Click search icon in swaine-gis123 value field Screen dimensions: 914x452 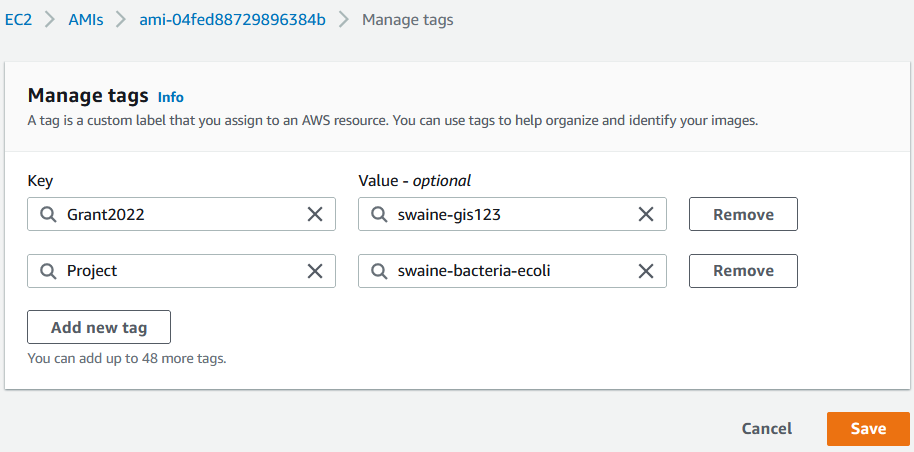coord(379,215)
